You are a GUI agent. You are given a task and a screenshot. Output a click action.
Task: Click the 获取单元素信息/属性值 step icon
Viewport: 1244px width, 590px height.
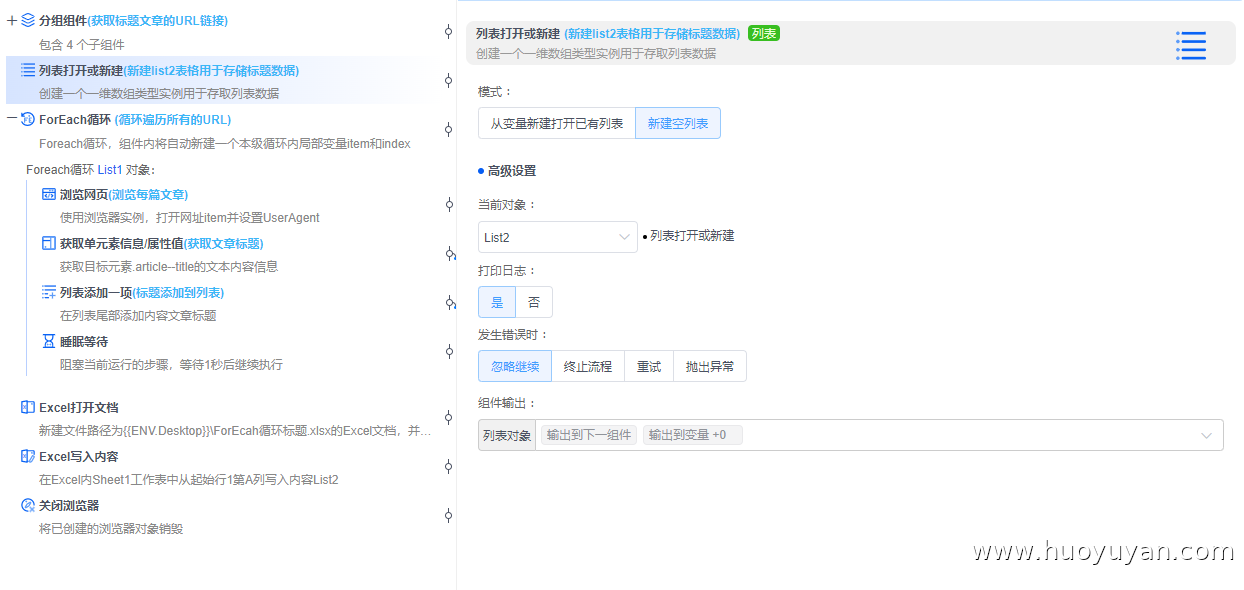49,243
